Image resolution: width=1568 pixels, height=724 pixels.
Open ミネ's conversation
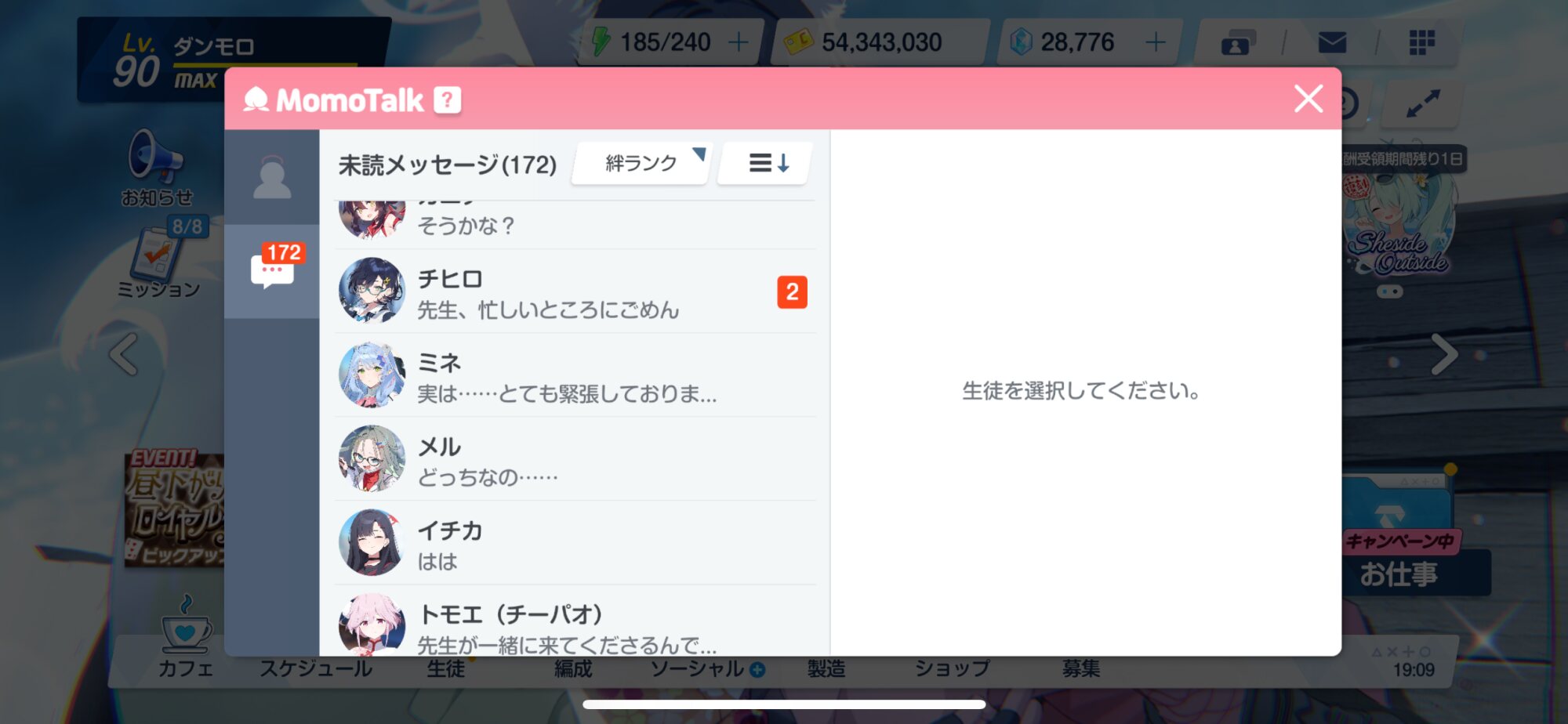click(x=575, y=375)
